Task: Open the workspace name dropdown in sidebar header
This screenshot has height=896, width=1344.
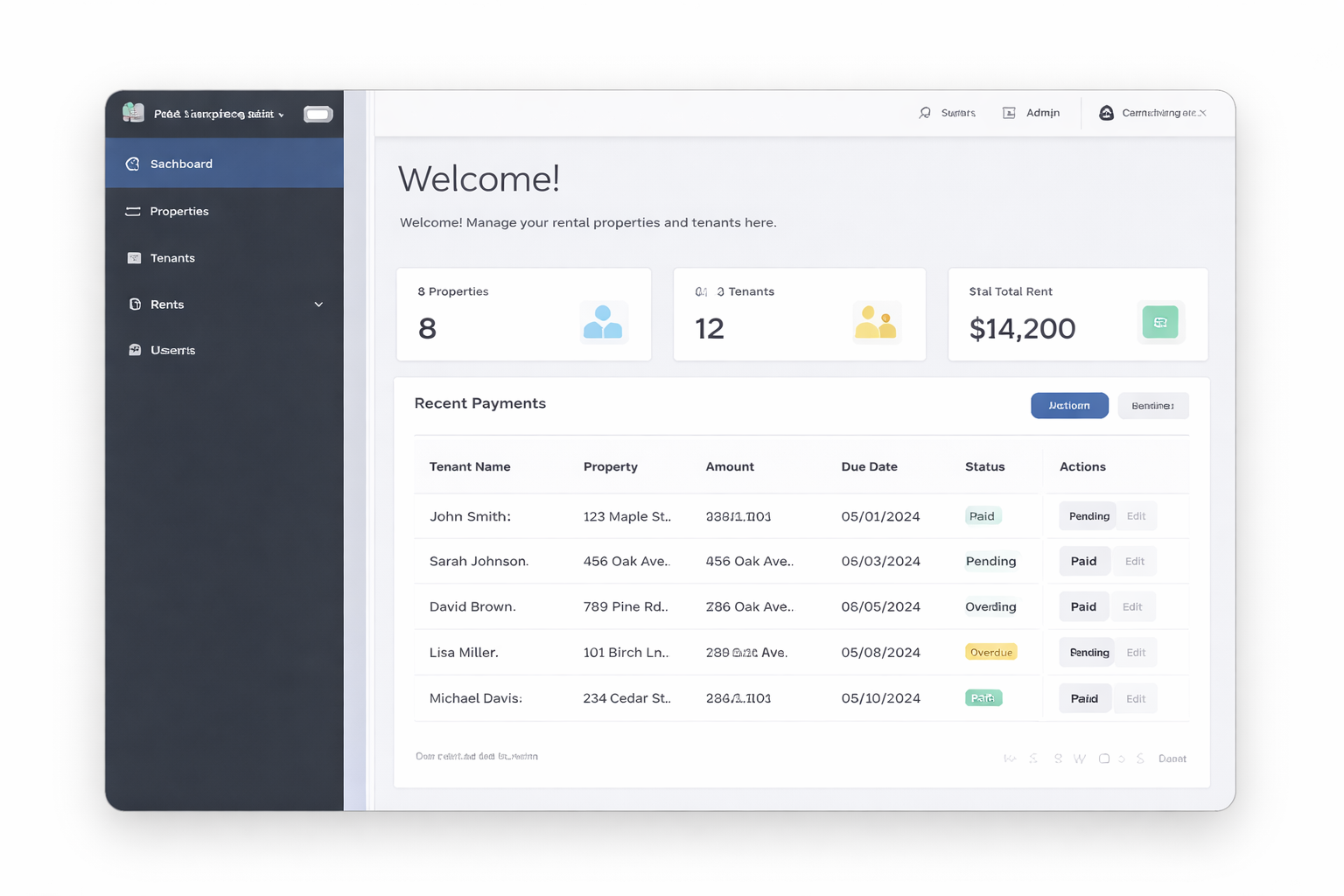Action: coord(219,114)
